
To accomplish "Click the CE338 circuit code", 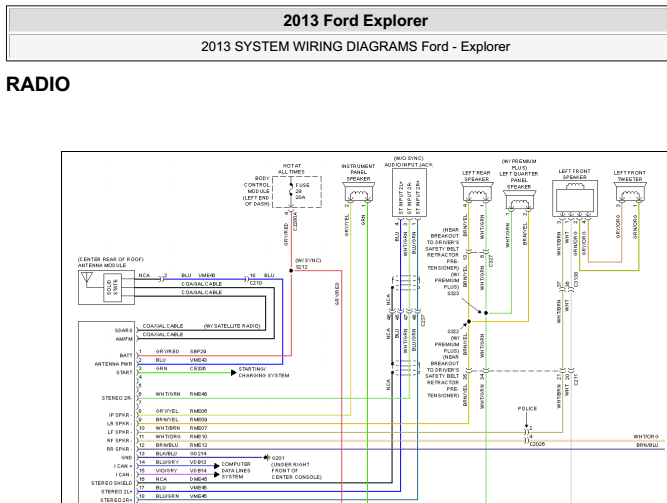I will click(198, 369).
